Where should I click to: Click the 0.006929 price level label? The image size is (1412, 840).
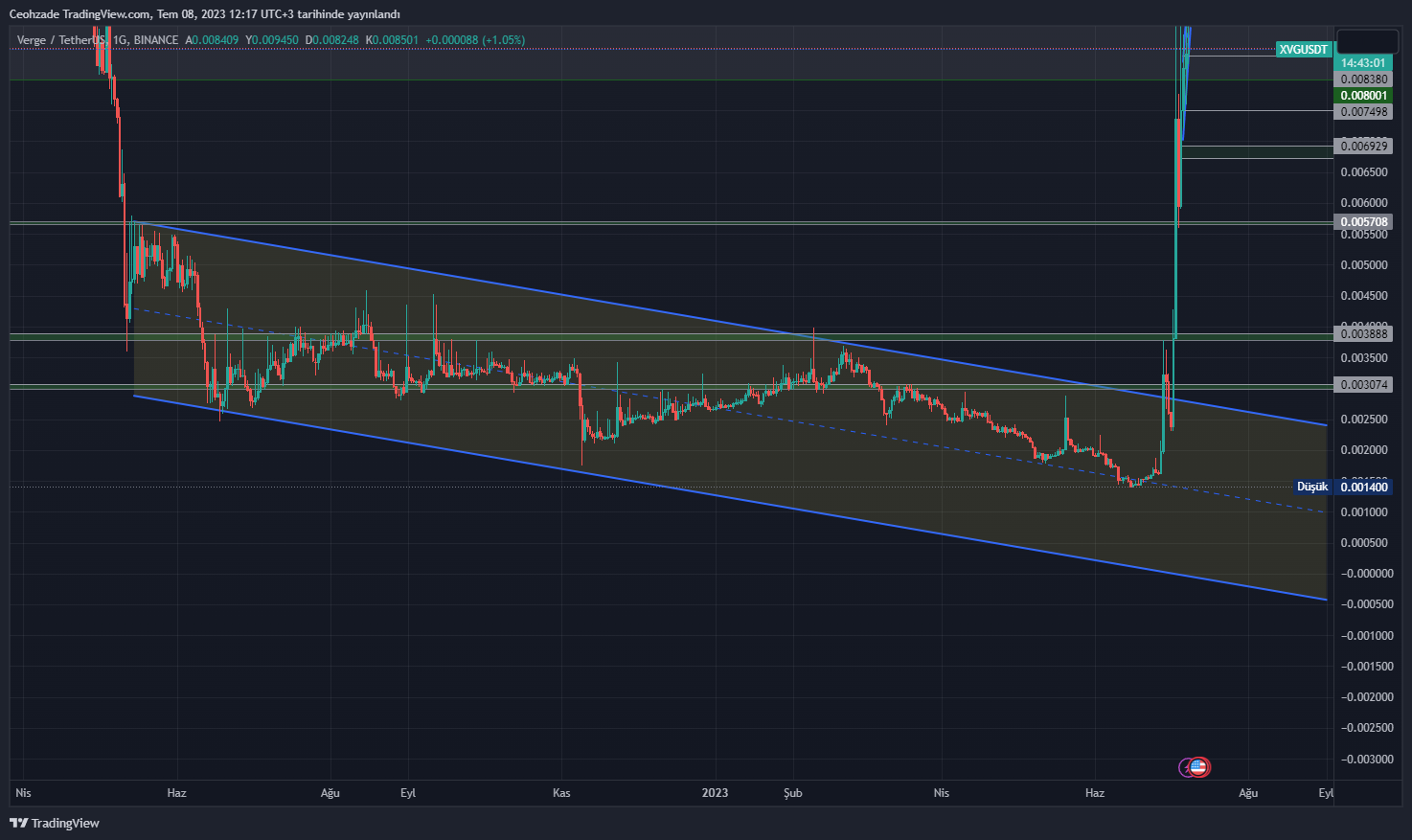point(1363,146)
